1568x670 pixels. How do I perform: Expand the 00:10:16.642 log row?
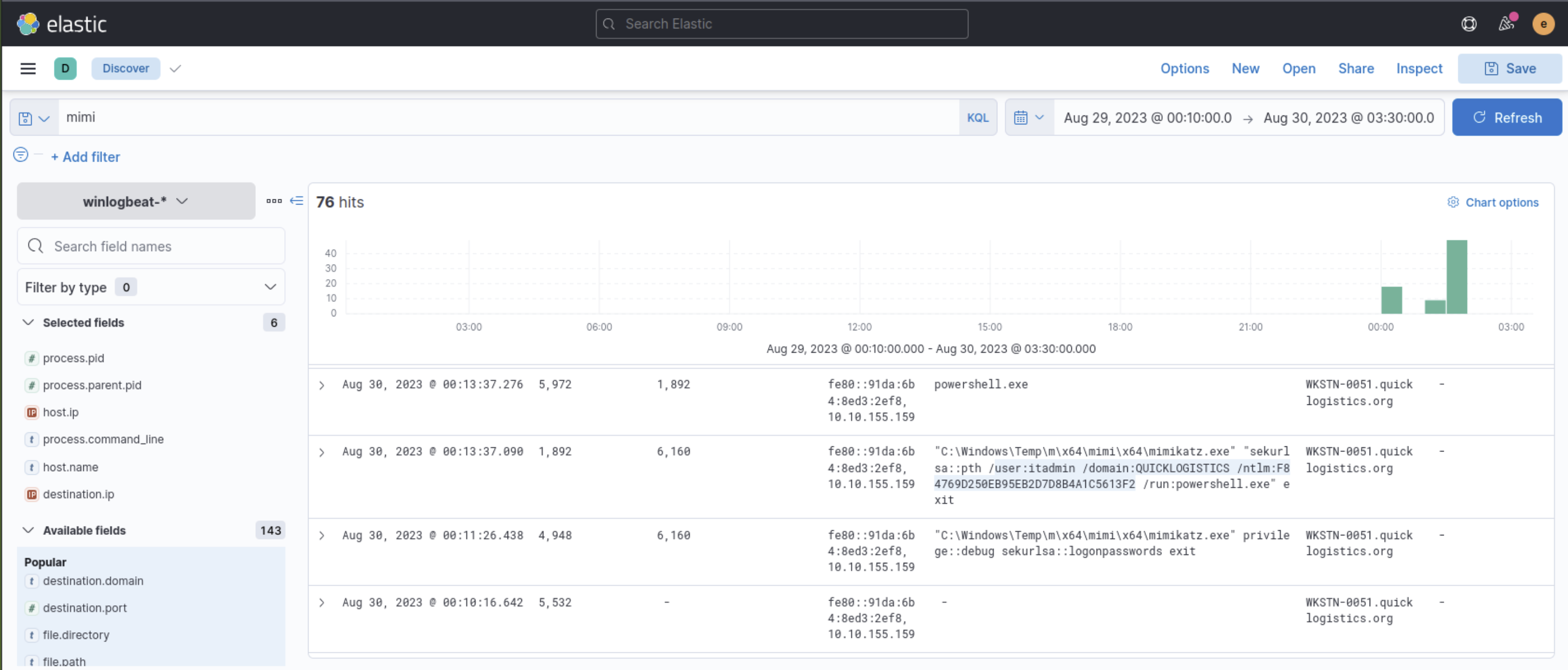[322, 603]
